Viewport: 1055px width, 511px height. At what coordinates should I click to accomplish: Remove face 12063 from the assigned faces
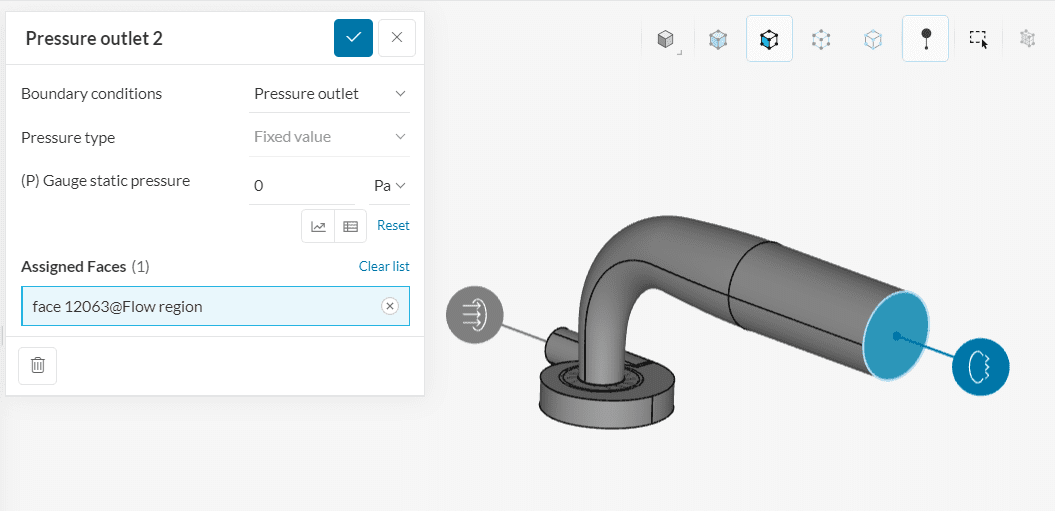point(390,306)
